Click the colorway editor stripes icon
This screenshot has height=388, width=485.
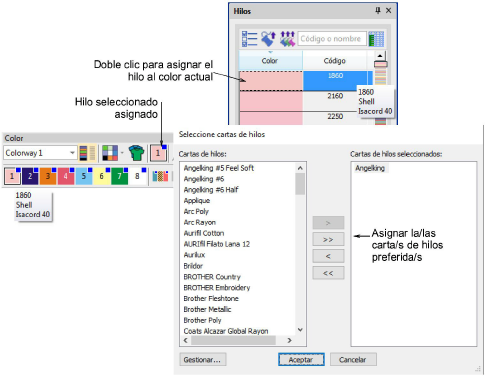(87, 153)
